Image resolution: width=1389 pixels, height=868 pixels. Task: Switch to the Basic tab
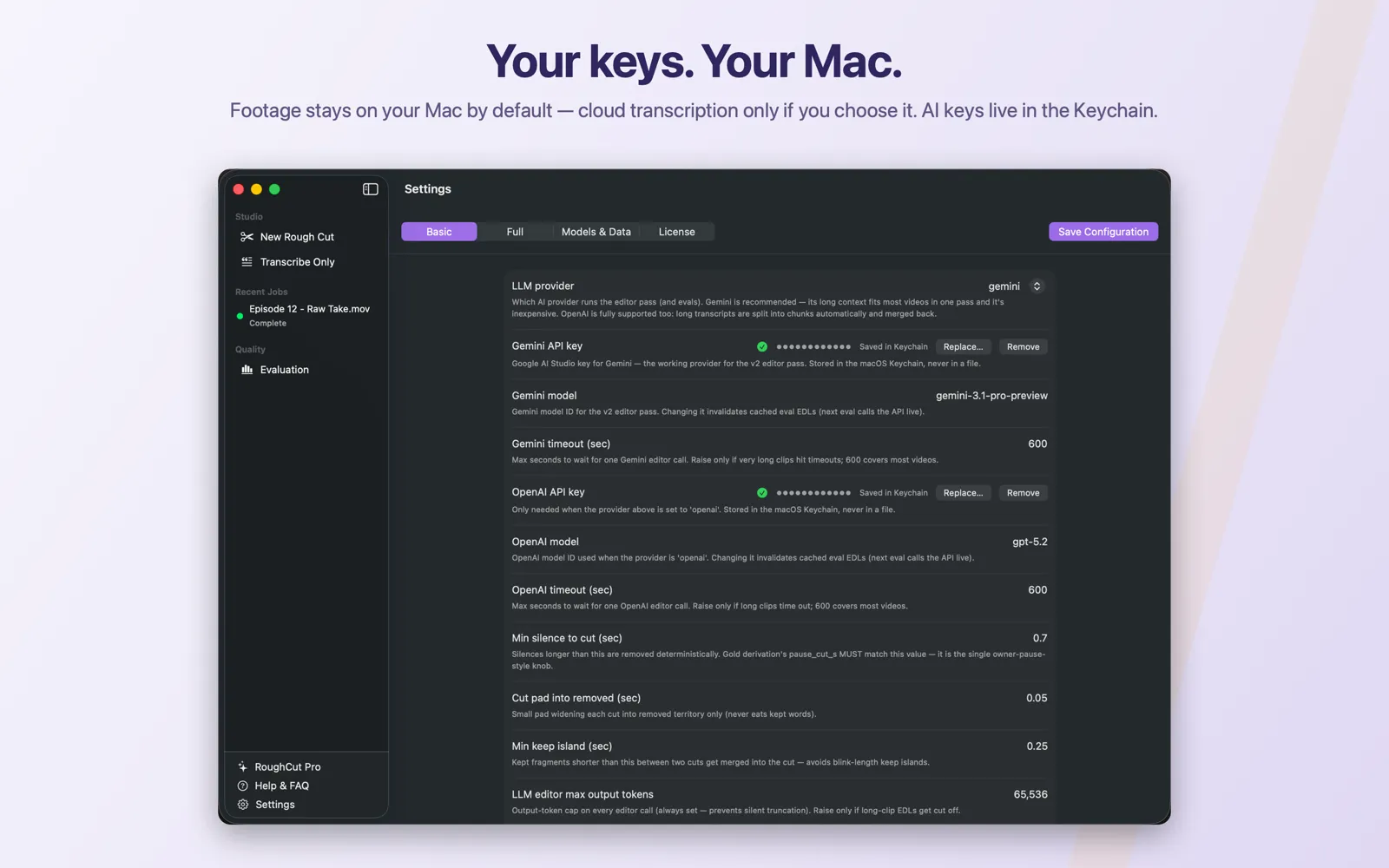pos(438,232)
